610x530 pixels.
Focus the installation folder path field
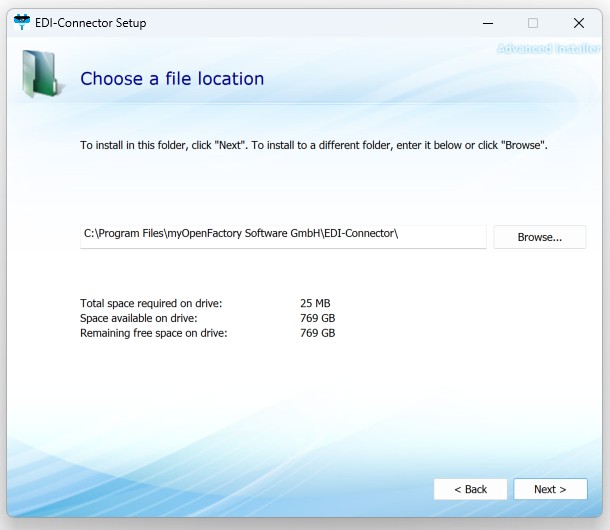tap(282, 235)
